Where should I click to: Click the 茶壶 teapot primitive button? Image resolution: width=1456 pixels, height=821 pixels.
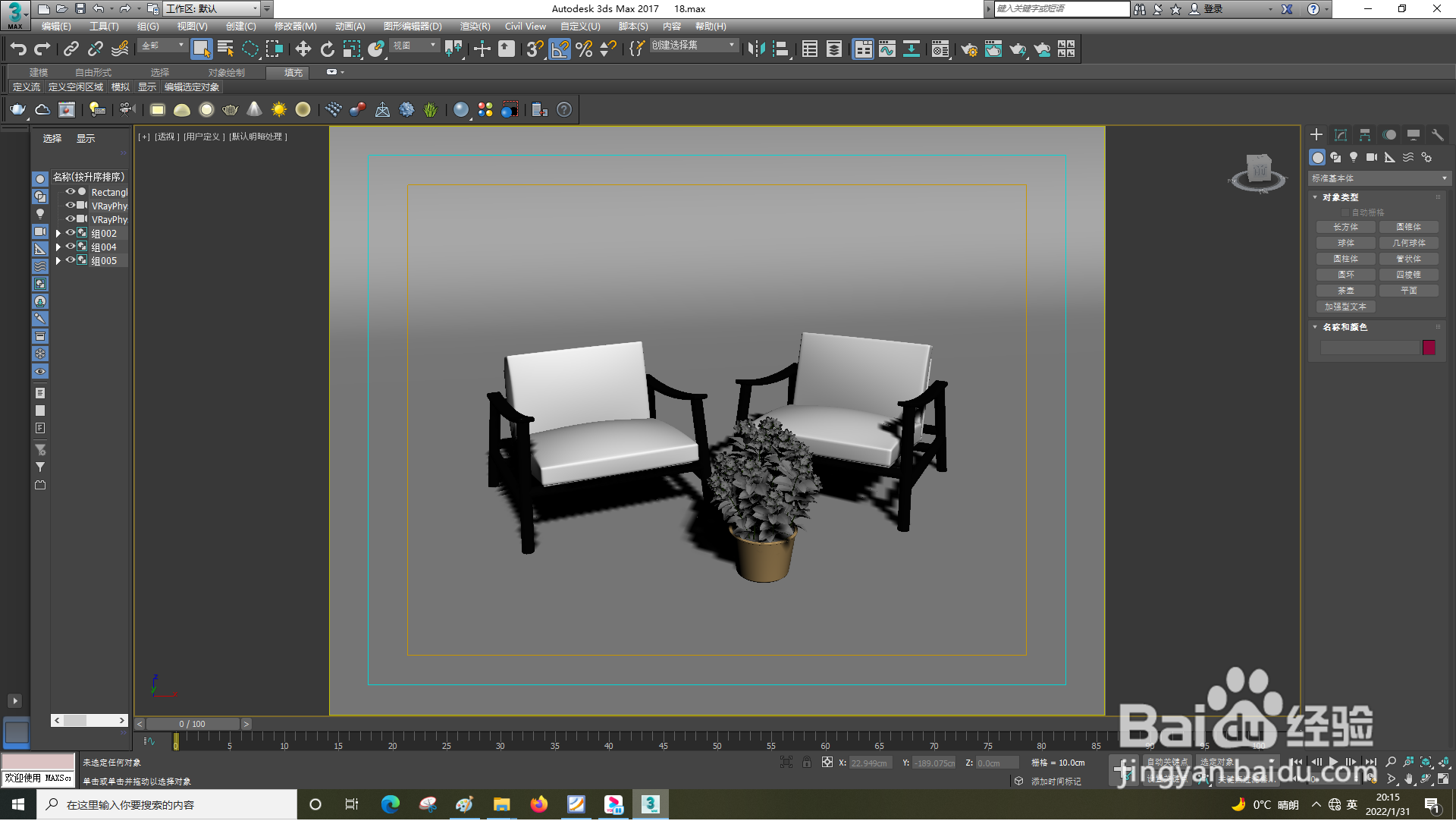[1346, 291]
